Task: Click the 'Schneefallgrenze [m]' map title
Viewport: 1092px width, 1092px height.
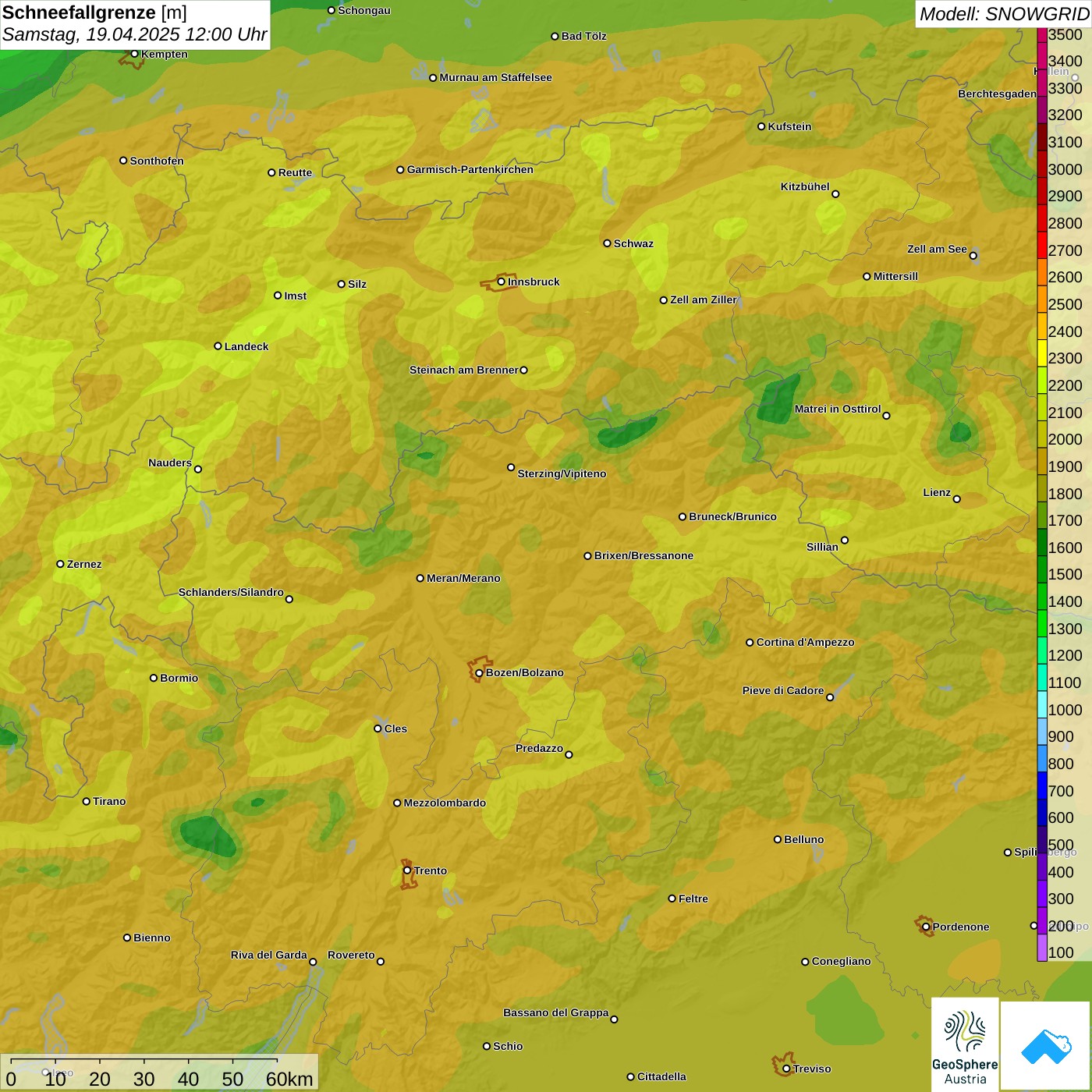Action: (x=94, y=12)
